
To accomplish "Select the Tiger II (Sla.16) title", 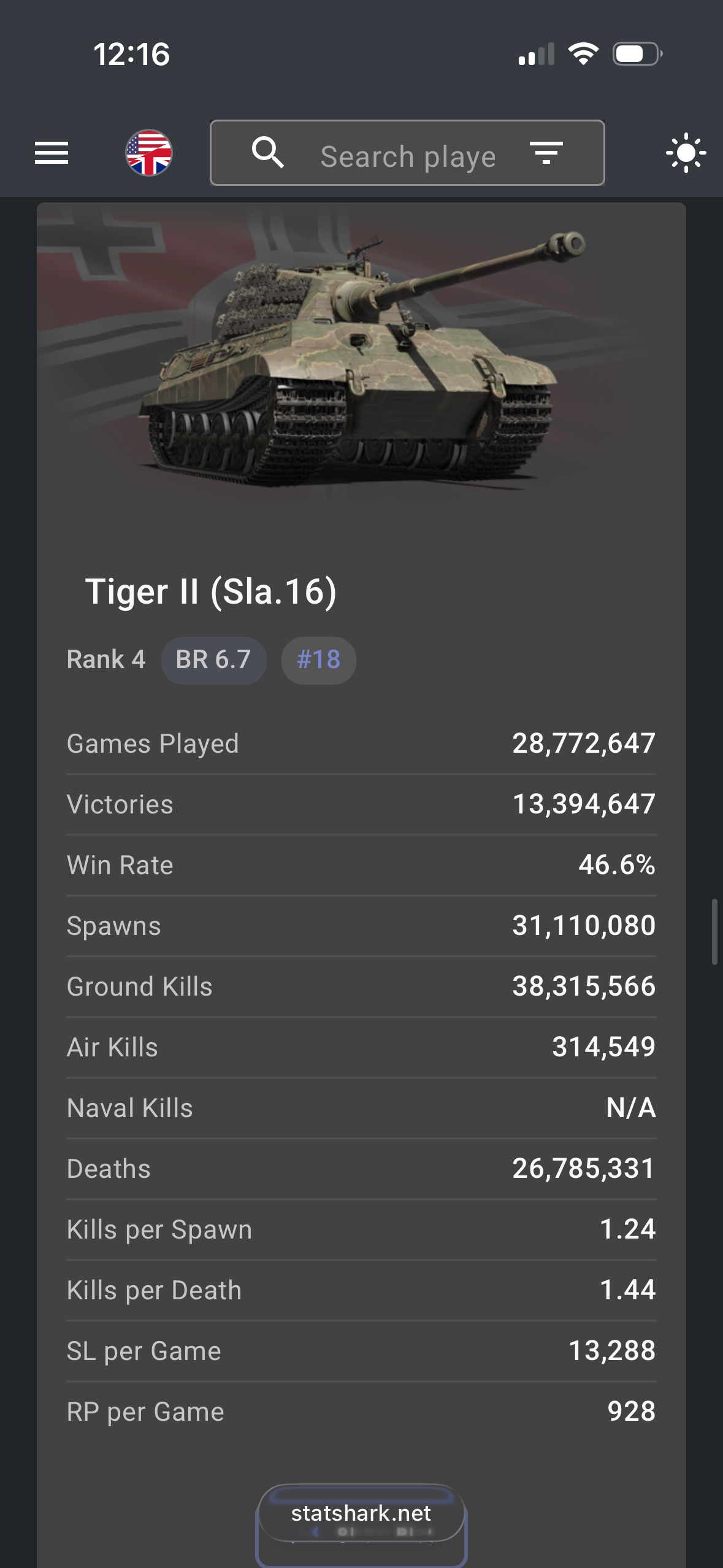I will [210, 591].
